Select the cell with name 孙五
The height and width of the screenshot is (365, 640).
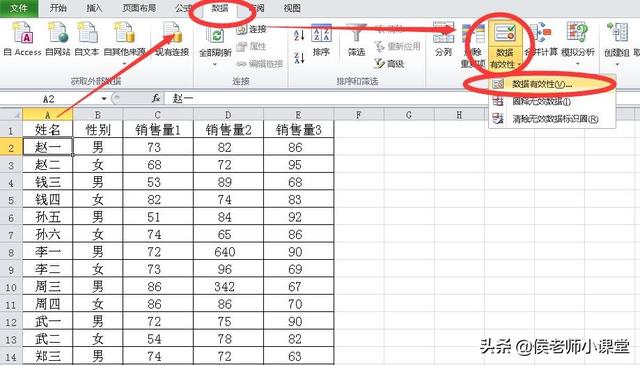pyautogui.click(x=48, y=217)
